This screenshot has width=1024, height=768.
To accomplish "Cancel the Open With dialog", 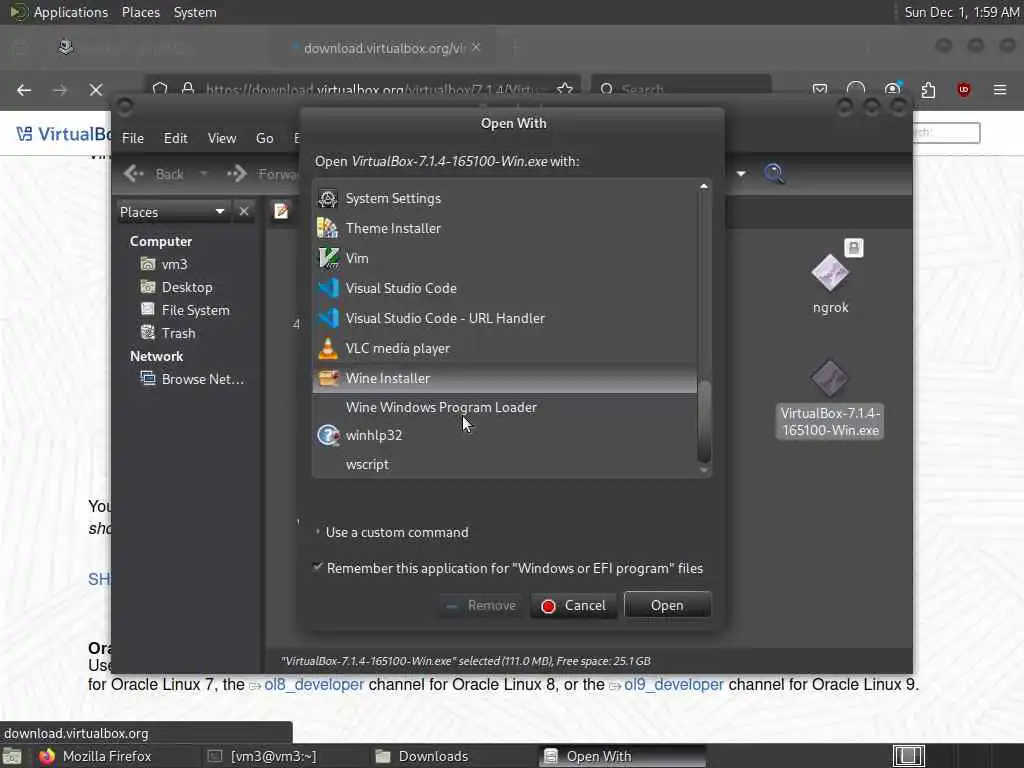I will click(x=573, y=605).
